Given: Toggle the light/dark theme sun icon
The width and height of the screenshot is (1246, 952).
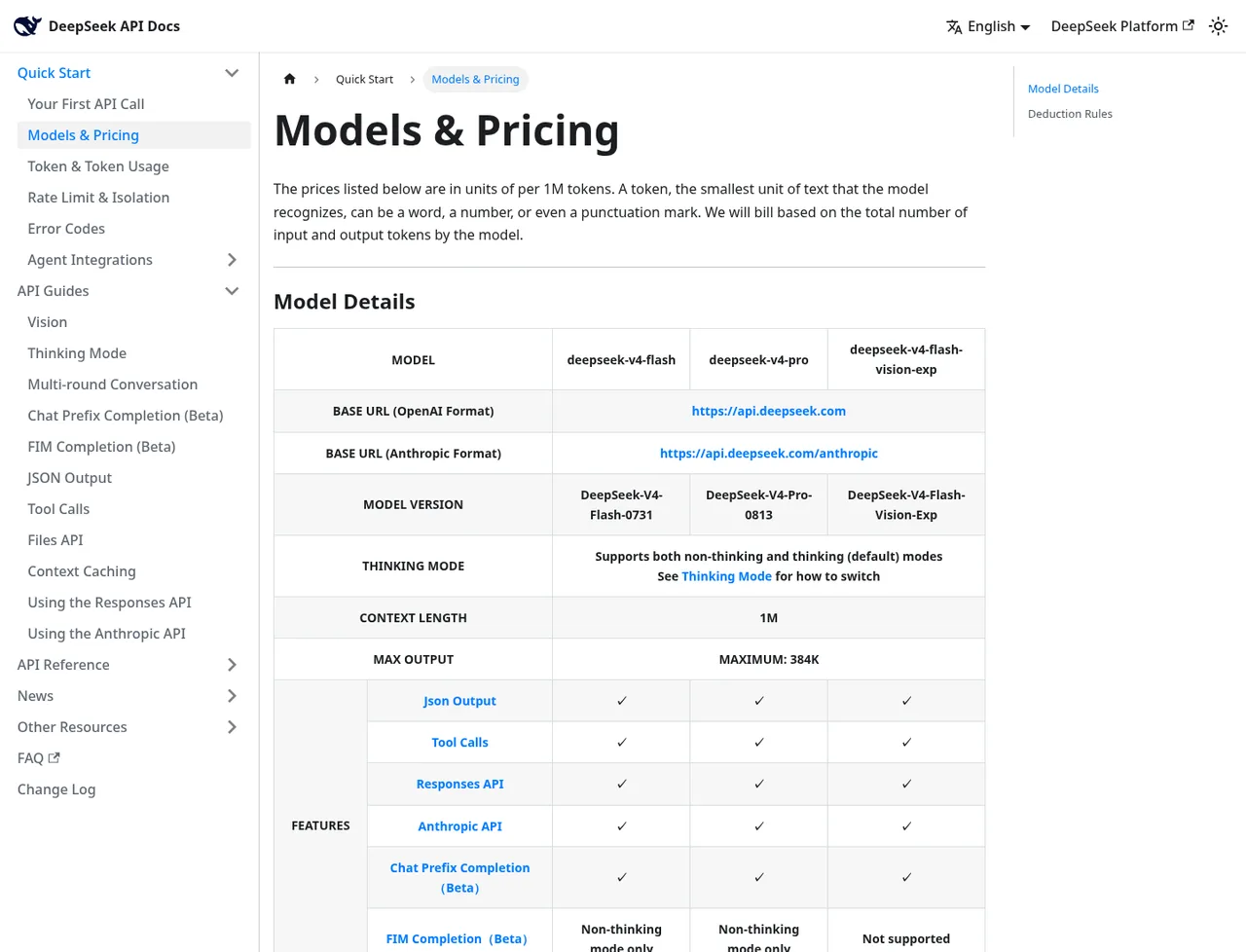Looking at the screenshot, I should click(x=1218, y=26).
